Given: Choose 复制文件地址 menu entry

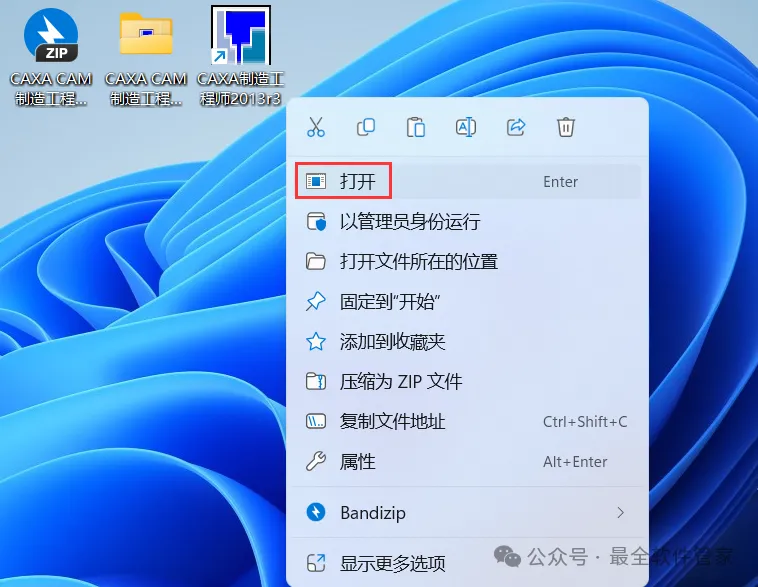Looking at the screenshot, I should click(x=467, y=422).
